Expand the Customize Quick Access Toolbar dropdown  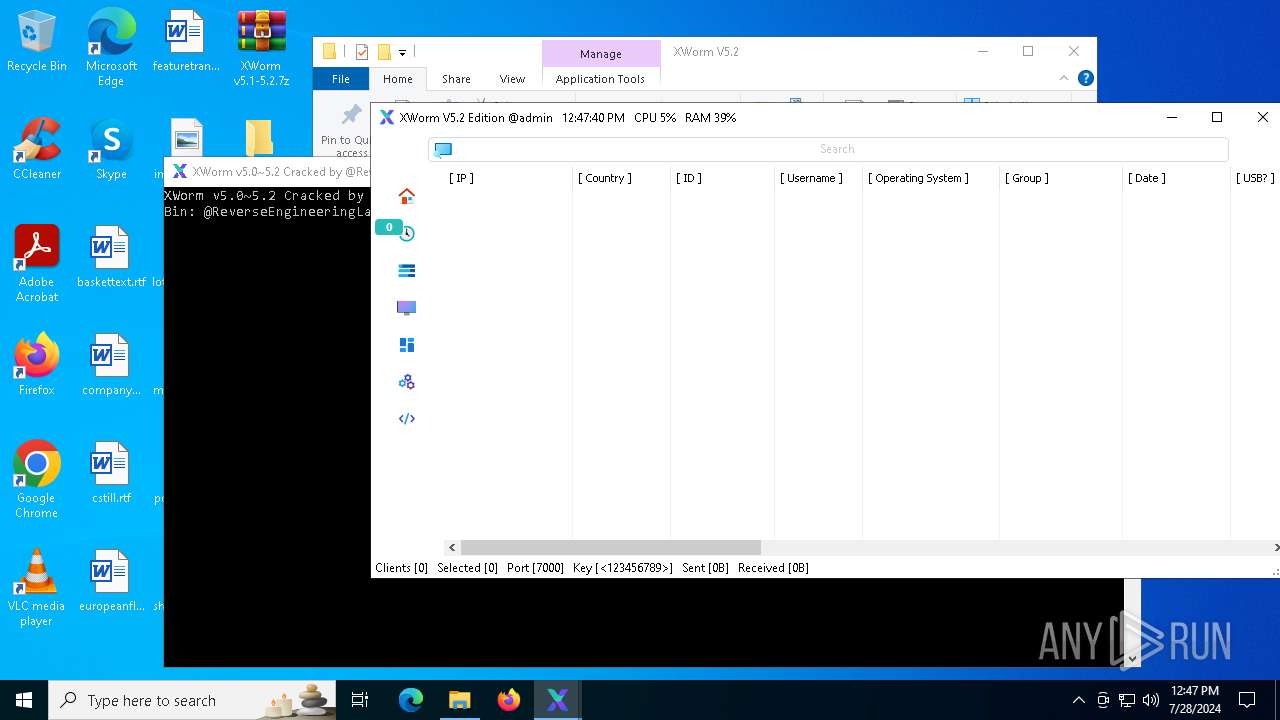coord(402,52)
